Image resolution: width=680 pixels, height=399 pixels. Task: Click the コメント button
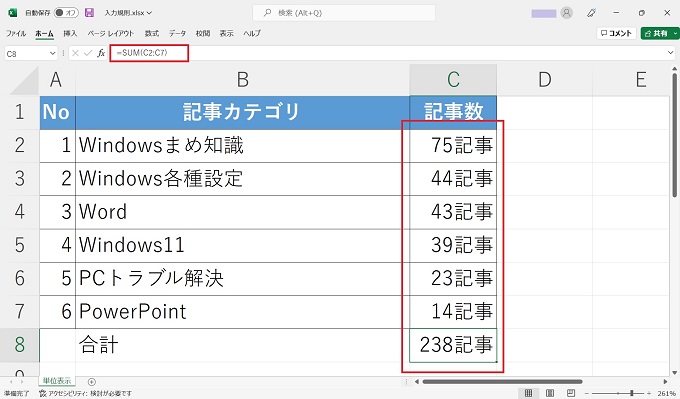coord(616,33)
